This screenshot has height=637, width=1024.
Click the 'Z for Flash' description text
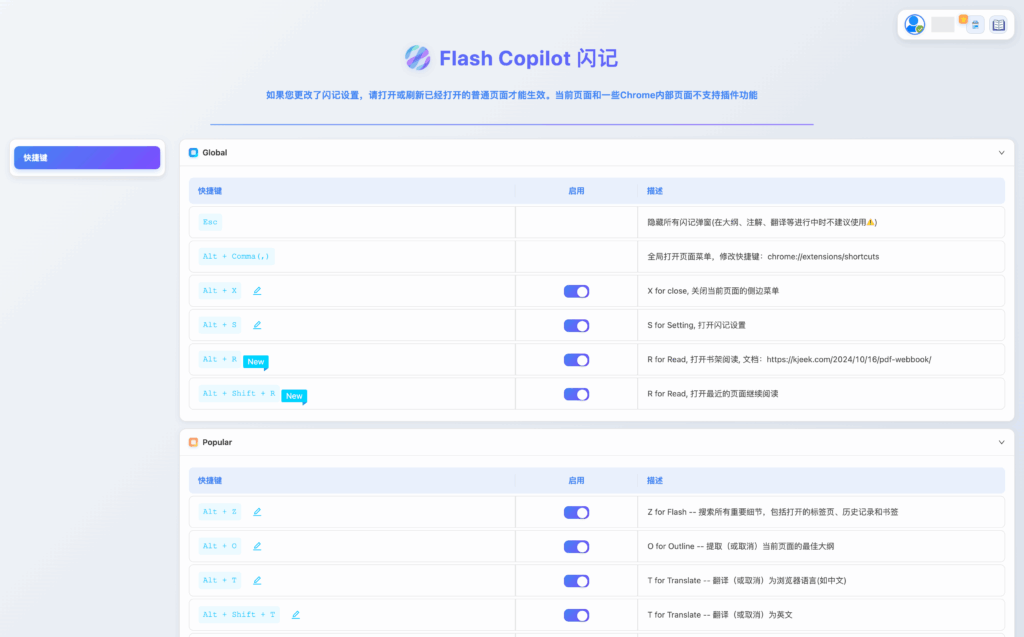(x=773, y=512)
